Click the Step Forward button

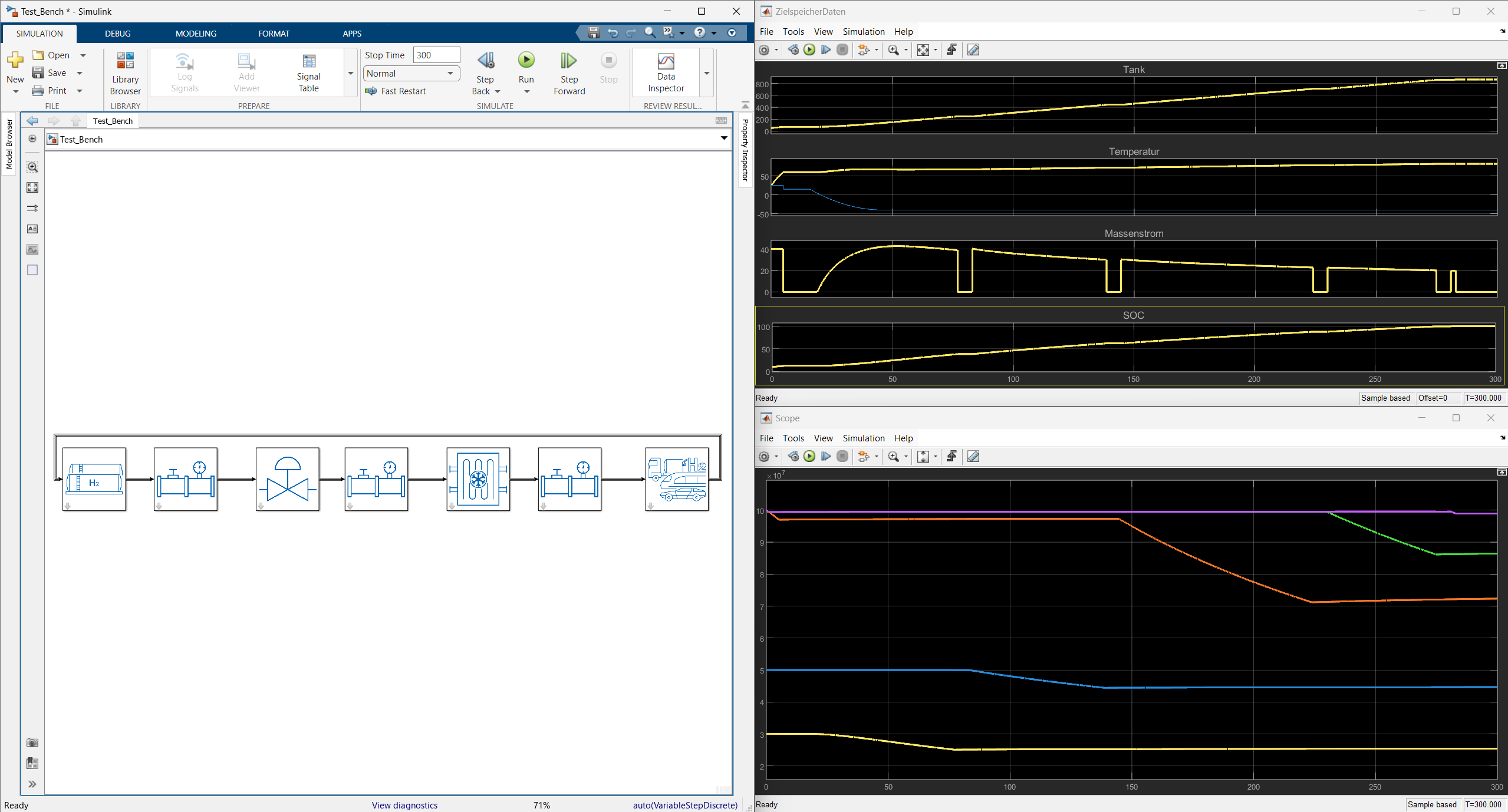(569, 73)
